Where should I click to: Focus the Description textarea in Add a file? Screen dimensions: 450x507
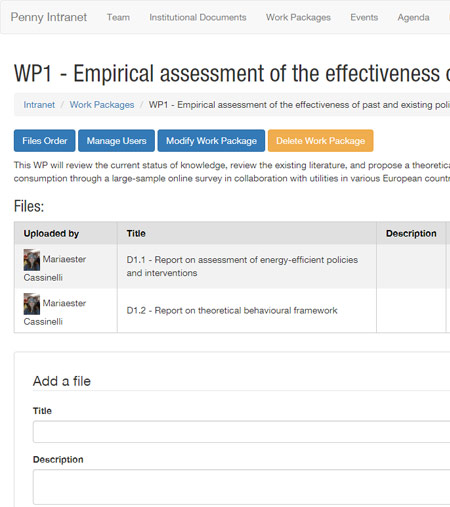click(241, 487)
